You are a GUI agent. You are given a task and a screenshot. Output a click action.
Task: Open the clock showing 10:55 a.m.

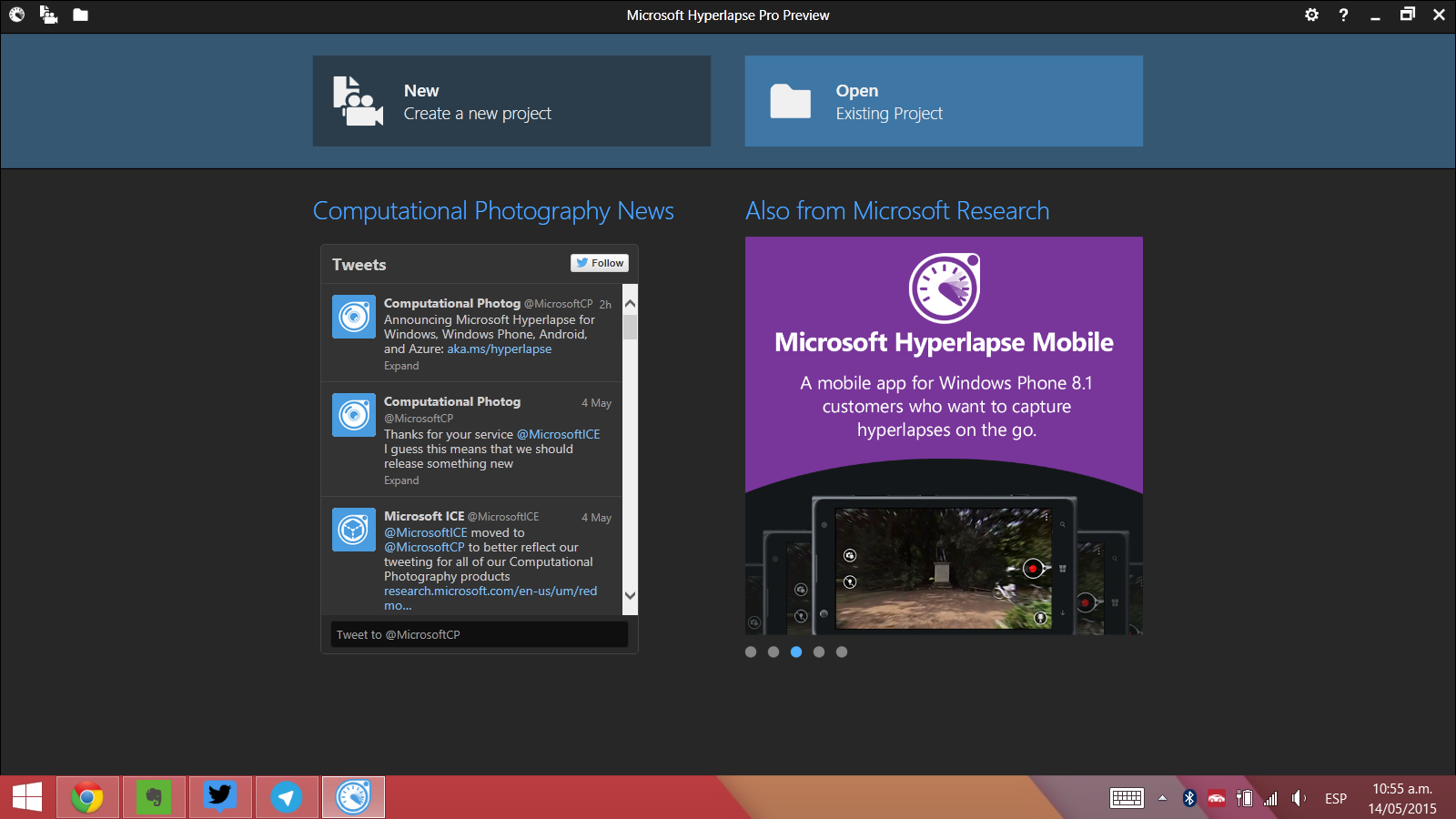point(1402,798)
